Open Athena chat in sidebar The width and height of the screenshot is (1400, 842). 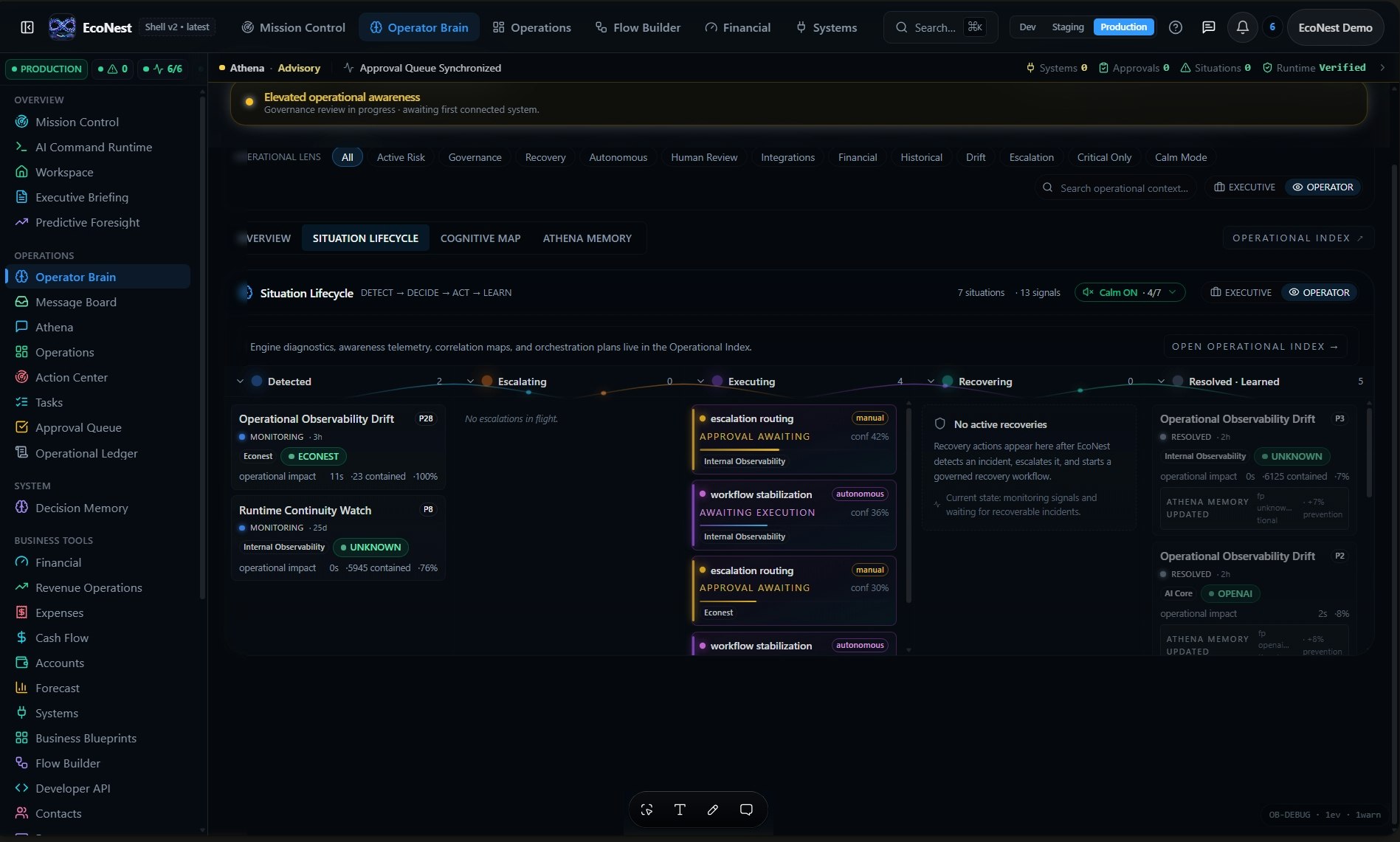tap(54, 327)
